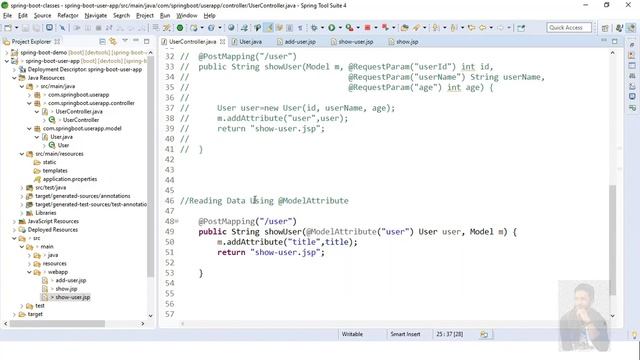Click the Run Last Tool coverage icon

(x=349, y=28)
